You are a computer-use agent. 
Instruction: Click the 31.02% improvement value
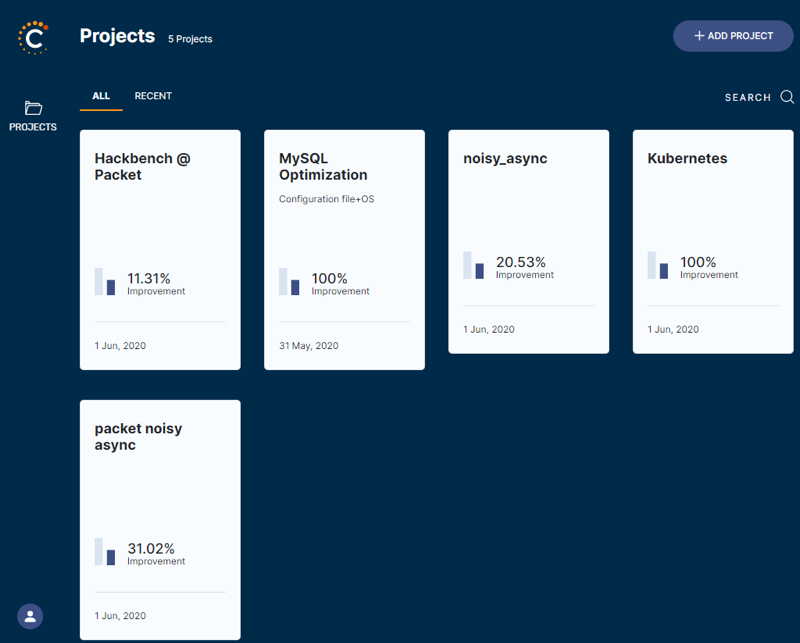pos(151,549)
